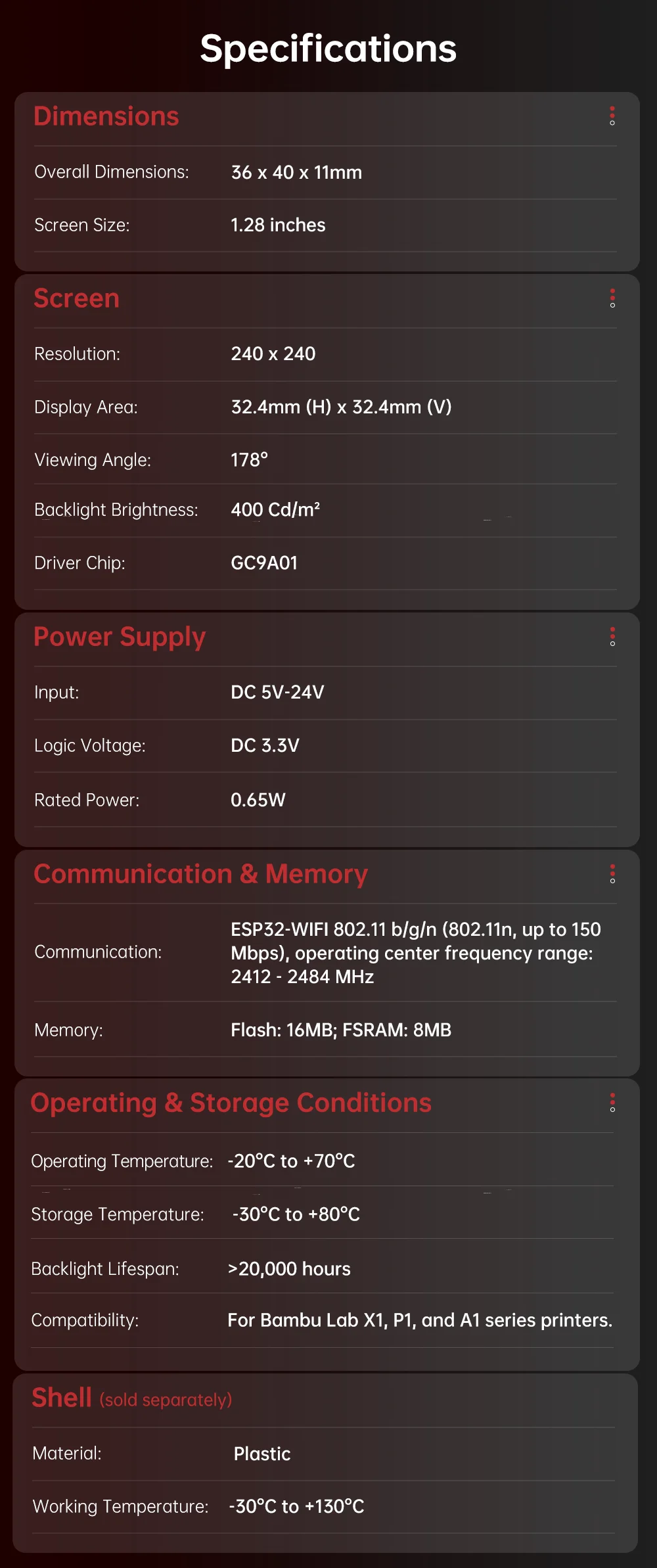Click the Shell section heading
This screenshot has width=657, height=1568.
tap(62, 1398)
